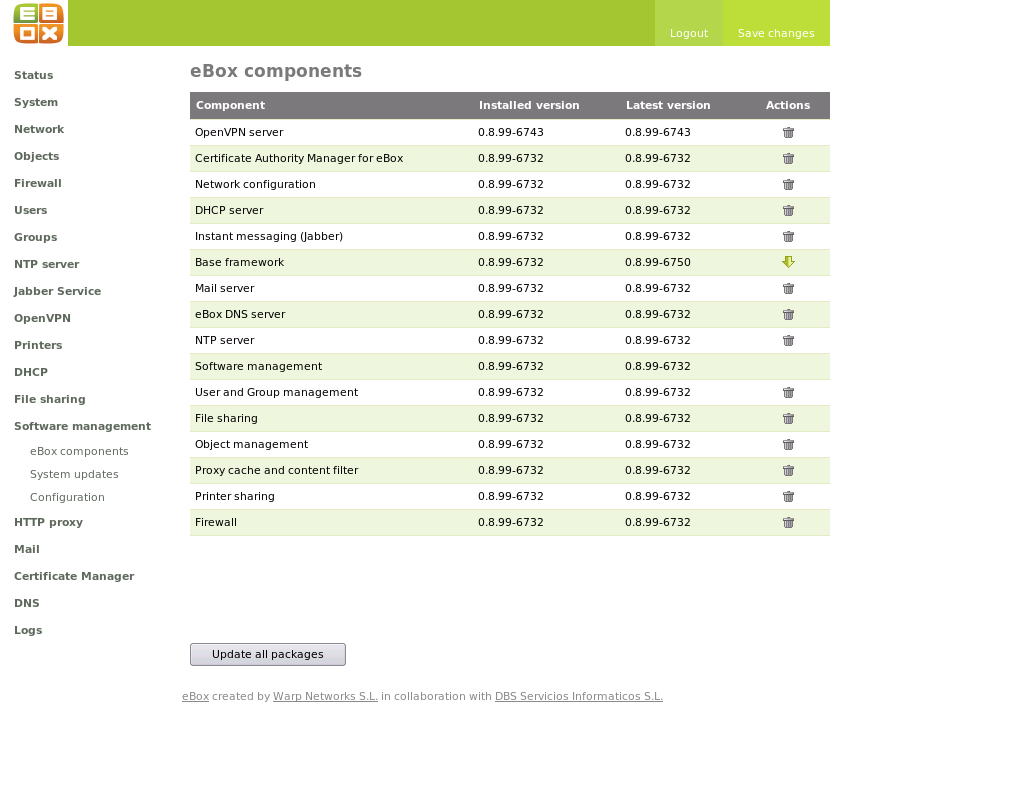Click the eBox components page heading

(276, 71)
